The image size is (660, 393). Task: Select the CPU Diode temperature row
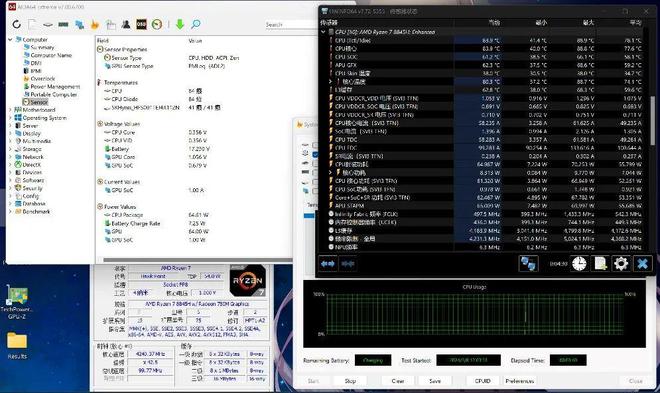point(194,99)
